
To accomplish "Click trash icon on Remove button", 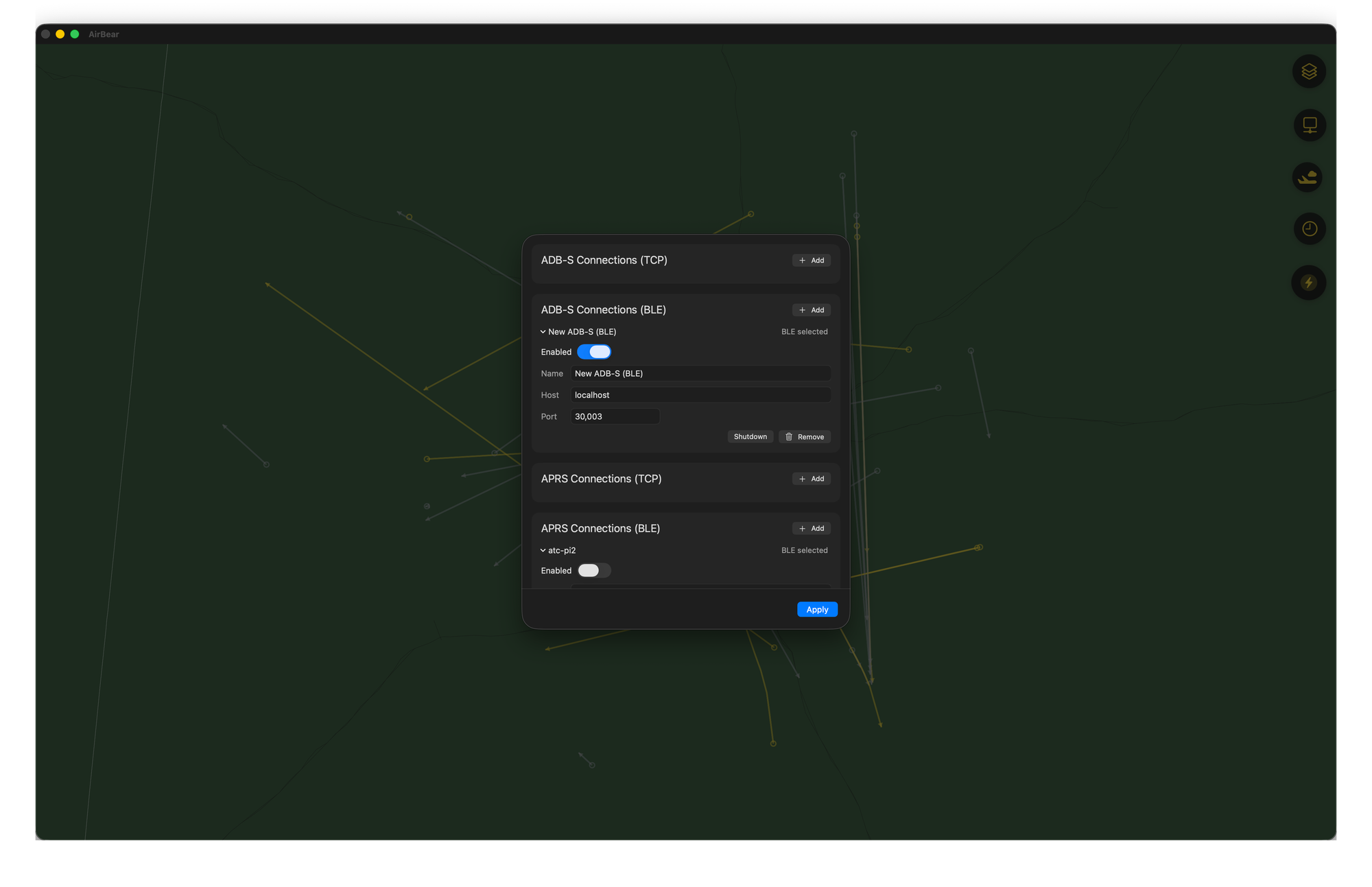I will (789, 437).
